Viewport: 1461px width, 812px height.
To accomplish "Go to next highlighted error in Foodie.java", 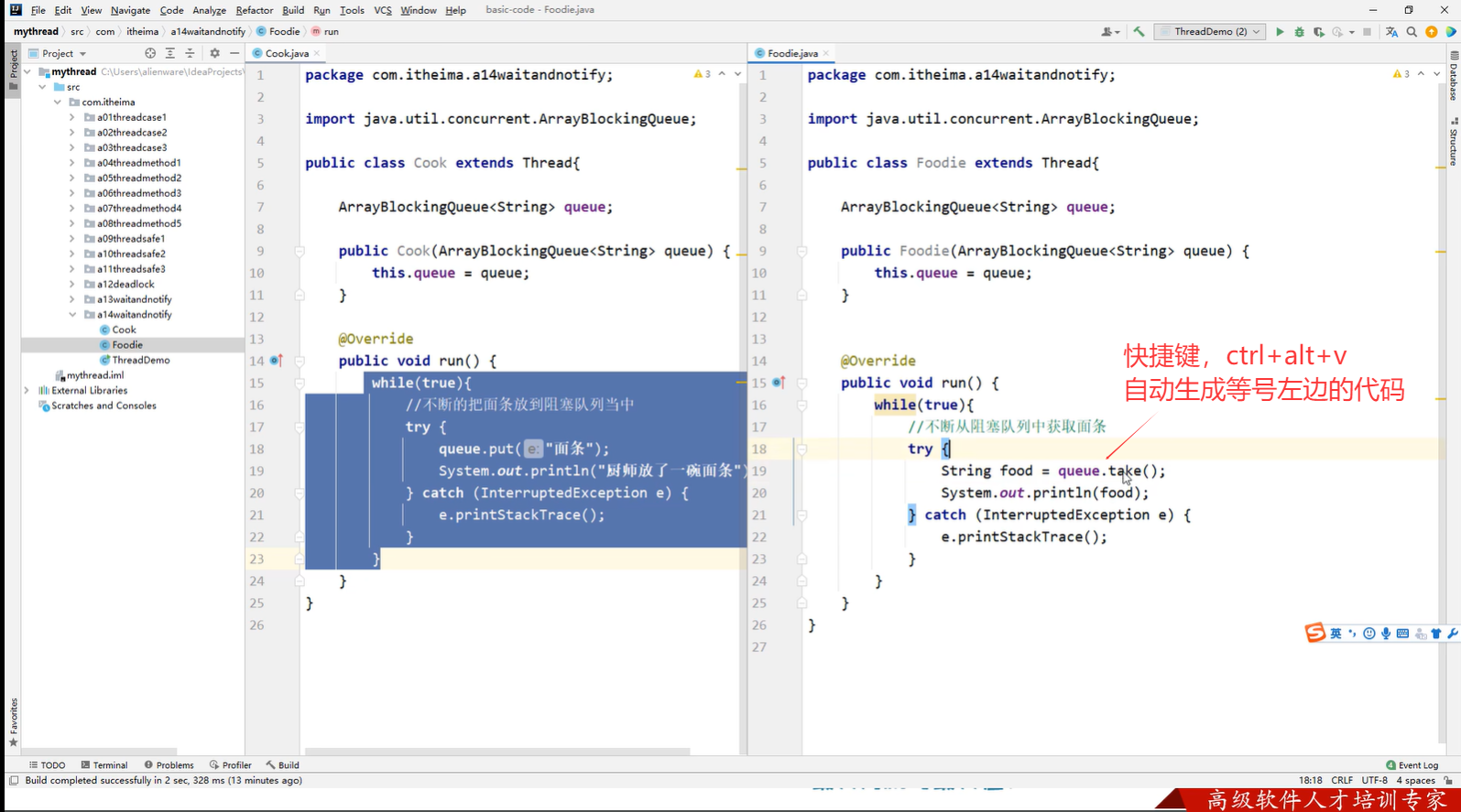I will (1436, 74).
